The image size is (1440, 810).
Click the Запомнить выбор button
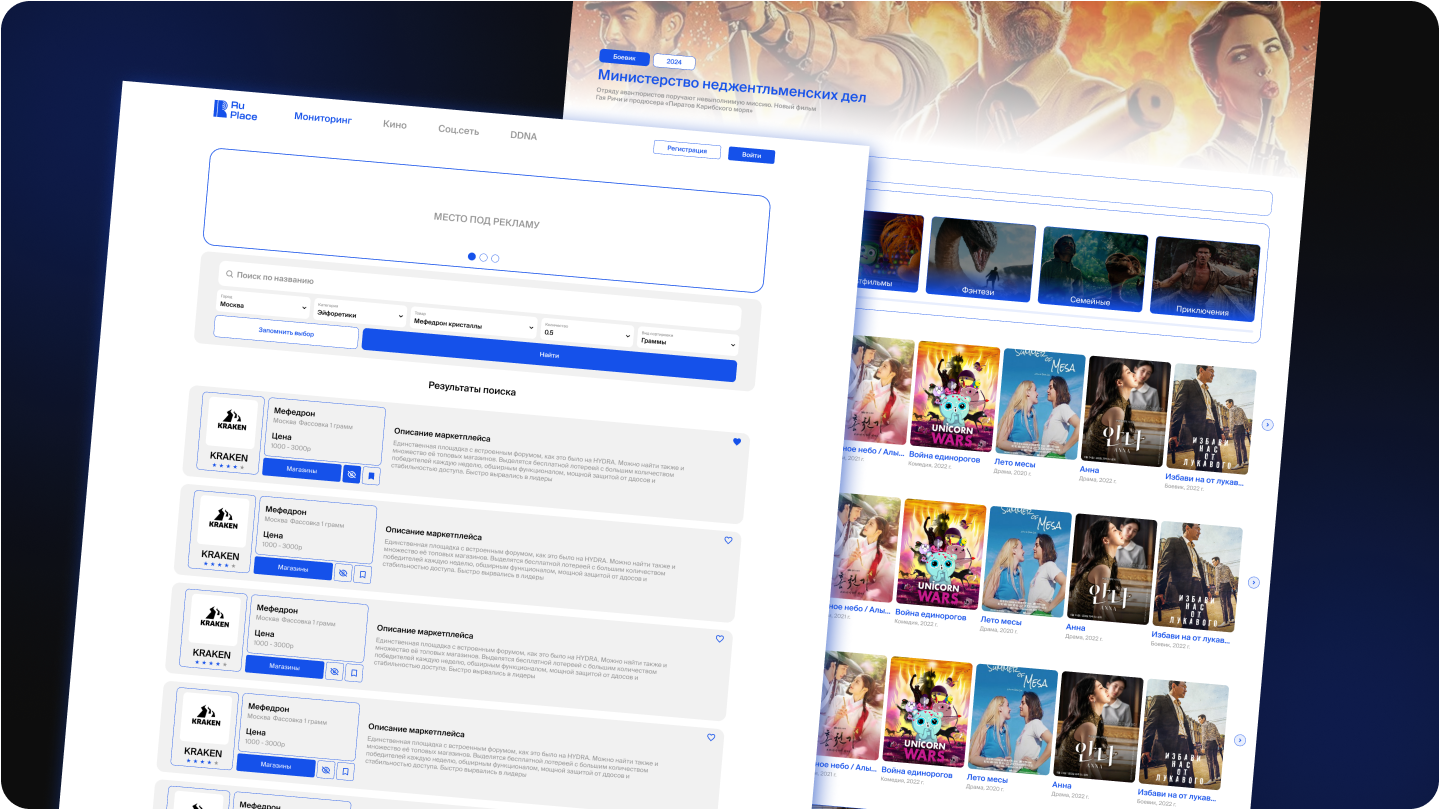(x=286, y=332)
